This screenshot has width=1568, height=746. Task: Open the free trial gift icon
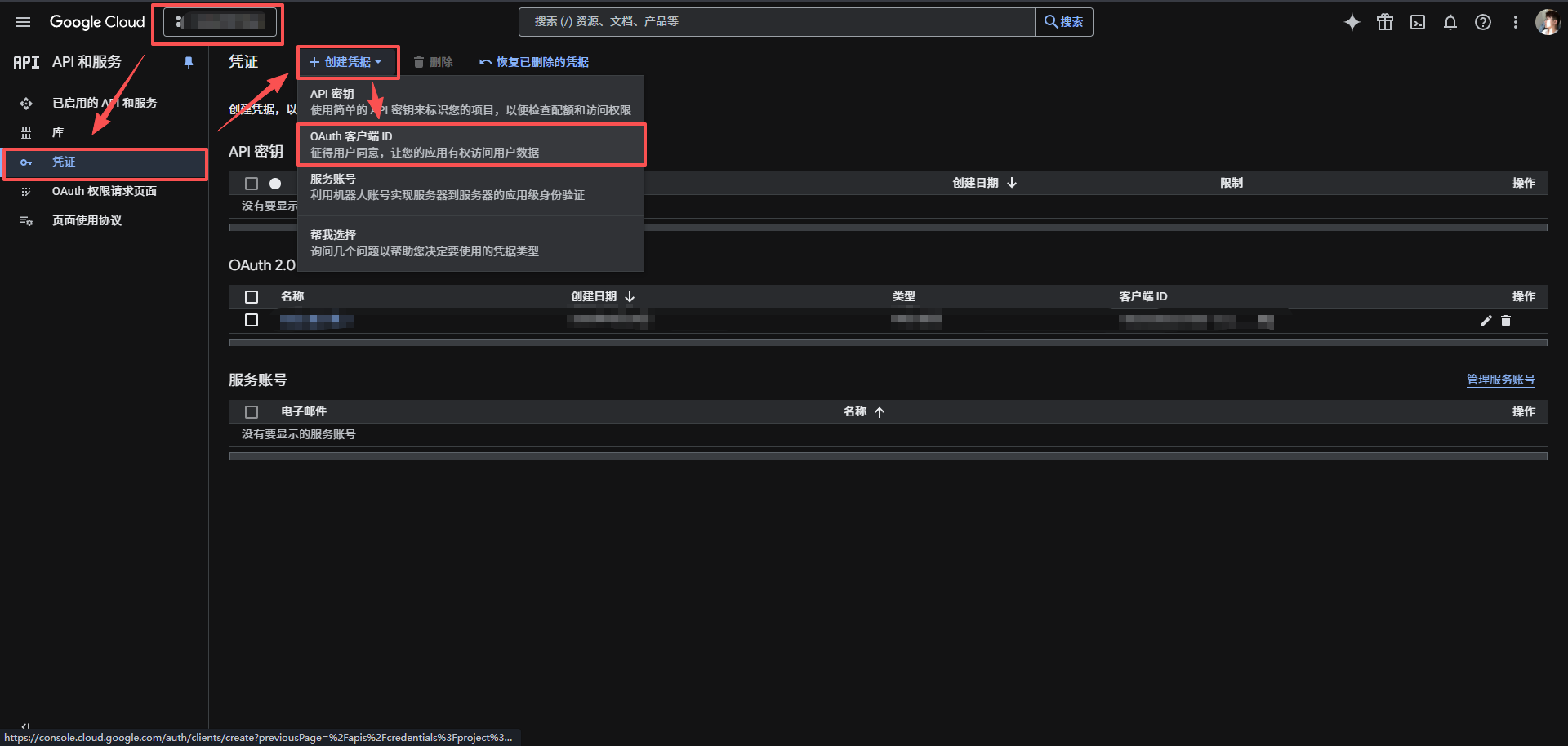tap(1384, 22)
